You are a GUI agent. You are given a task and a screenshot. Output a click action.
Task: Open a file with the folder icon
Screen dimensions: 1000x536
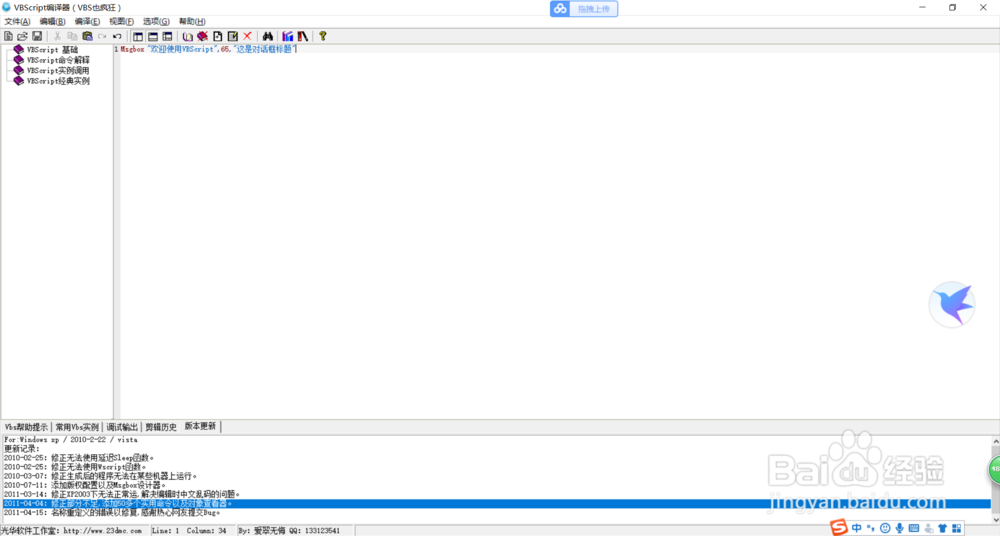(x=22, y=36)
